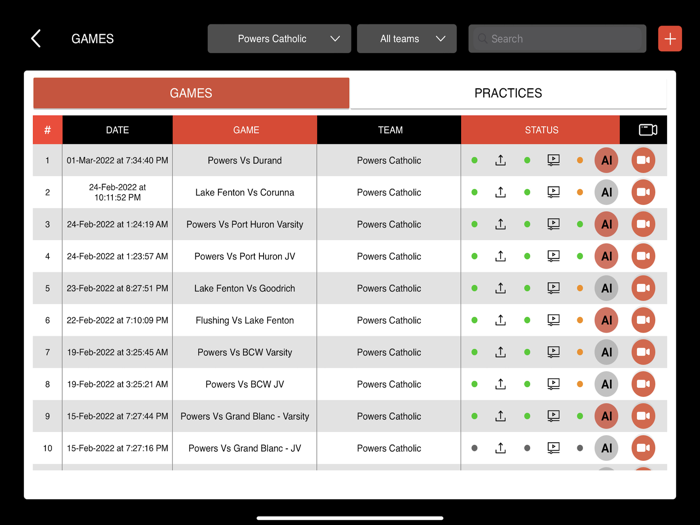Image resolution: width=700 pixels, height=525 pixels.
Task: Camera button for Powers Vs Grand Blanc - JV
Action: click(643, 448)
